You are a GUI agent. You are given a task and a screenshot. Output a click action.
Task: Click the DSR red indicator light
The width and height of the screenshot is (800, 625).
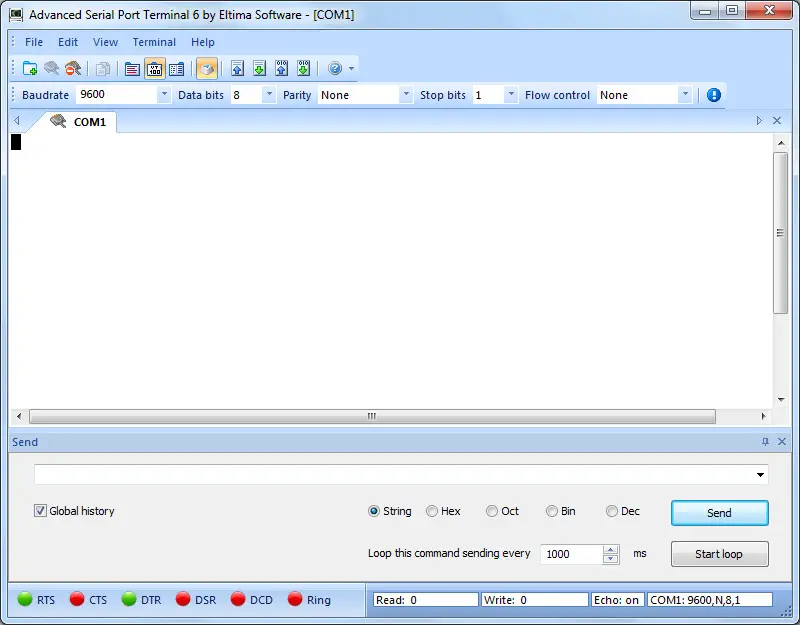pos(183,599)
